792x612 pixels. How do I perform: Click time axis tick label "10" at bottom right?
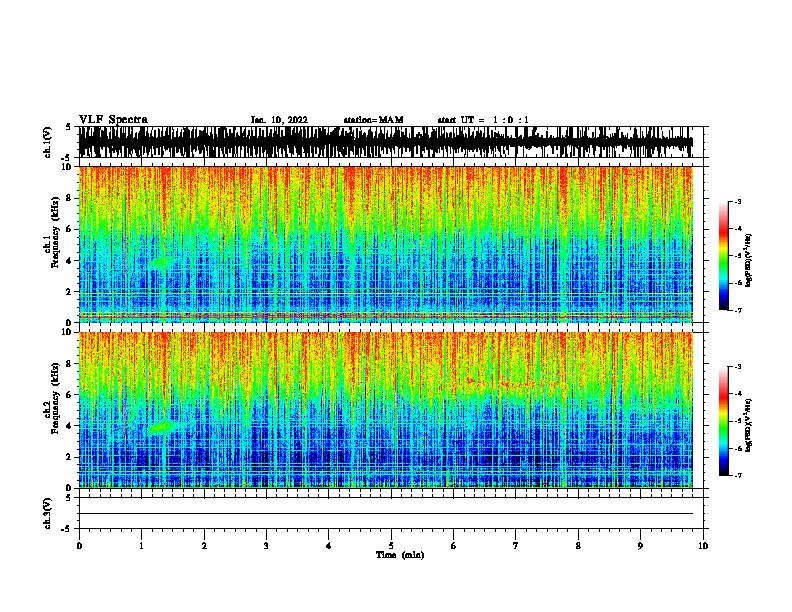(x=703, y=546)
